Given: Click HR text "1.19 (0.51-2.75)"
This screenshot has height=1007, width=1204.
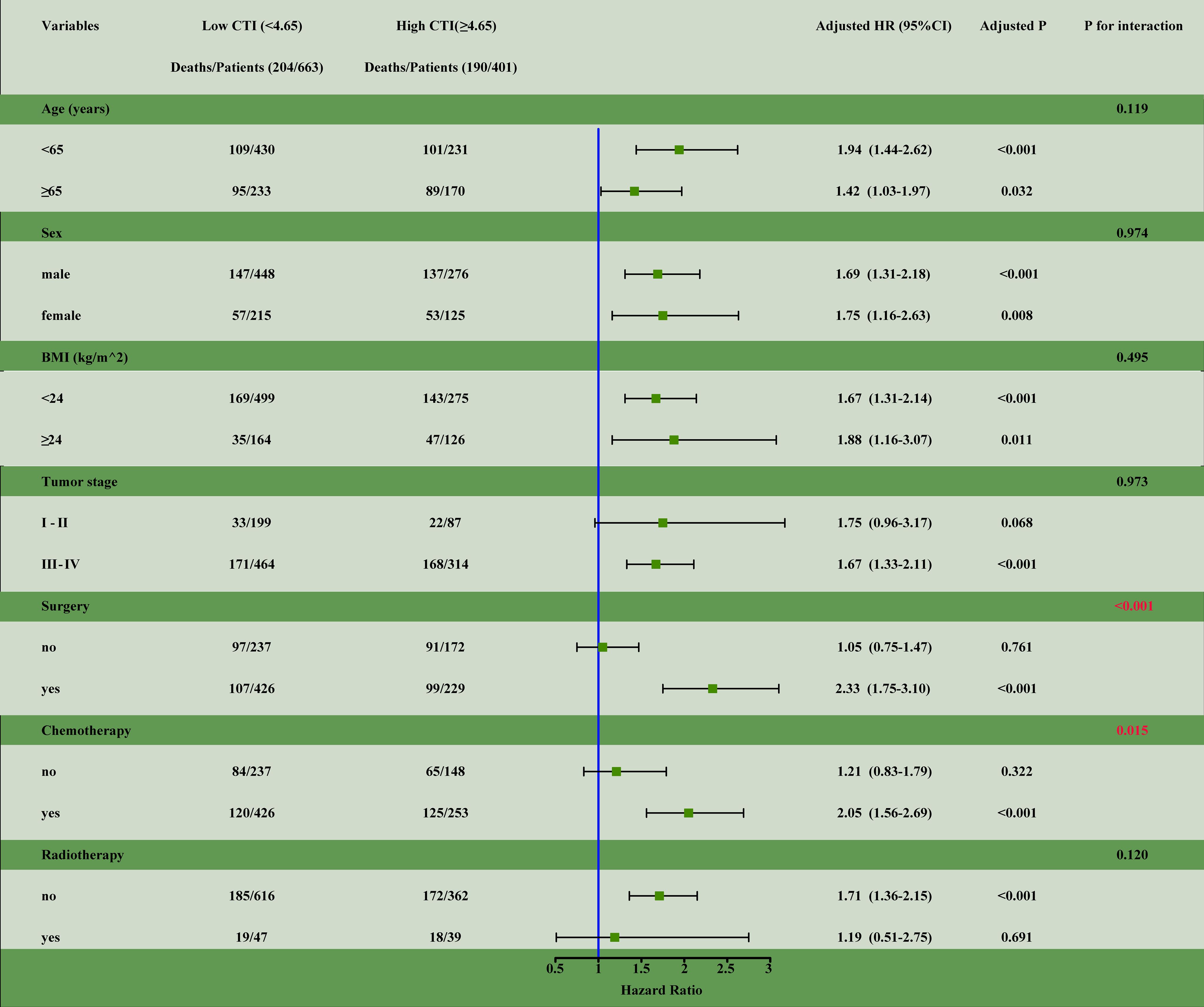Looking at the screenshot, I should (x=884, y=938).
